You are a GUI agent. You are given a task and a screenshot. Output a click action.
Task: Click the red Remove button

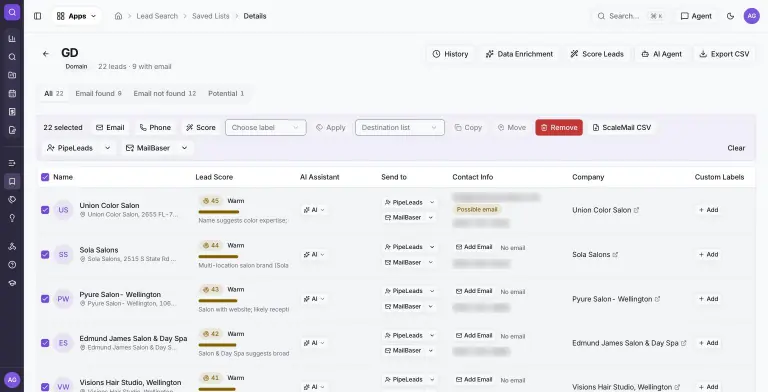tap(559, 127)
